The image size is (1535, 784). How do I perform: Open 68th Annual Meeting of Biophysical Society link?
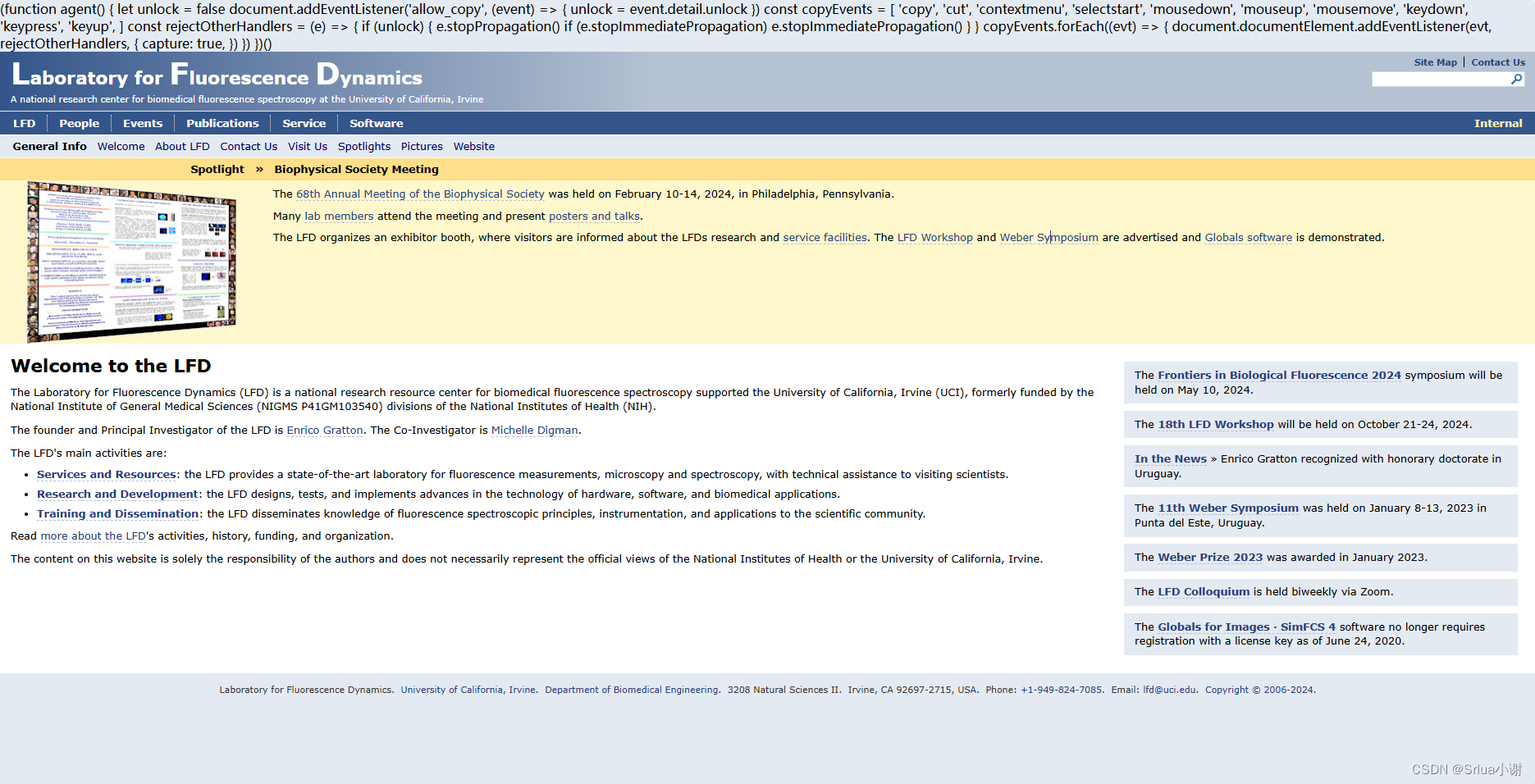420,194
